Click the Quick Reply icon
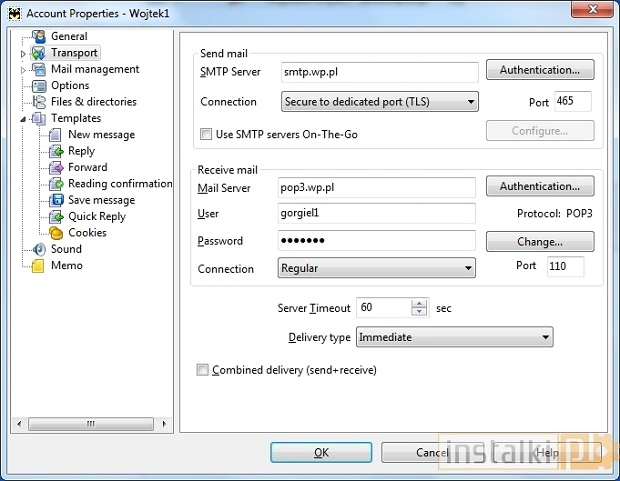Image resolution: width=620 pixels, height=481 pixels. 57,217
